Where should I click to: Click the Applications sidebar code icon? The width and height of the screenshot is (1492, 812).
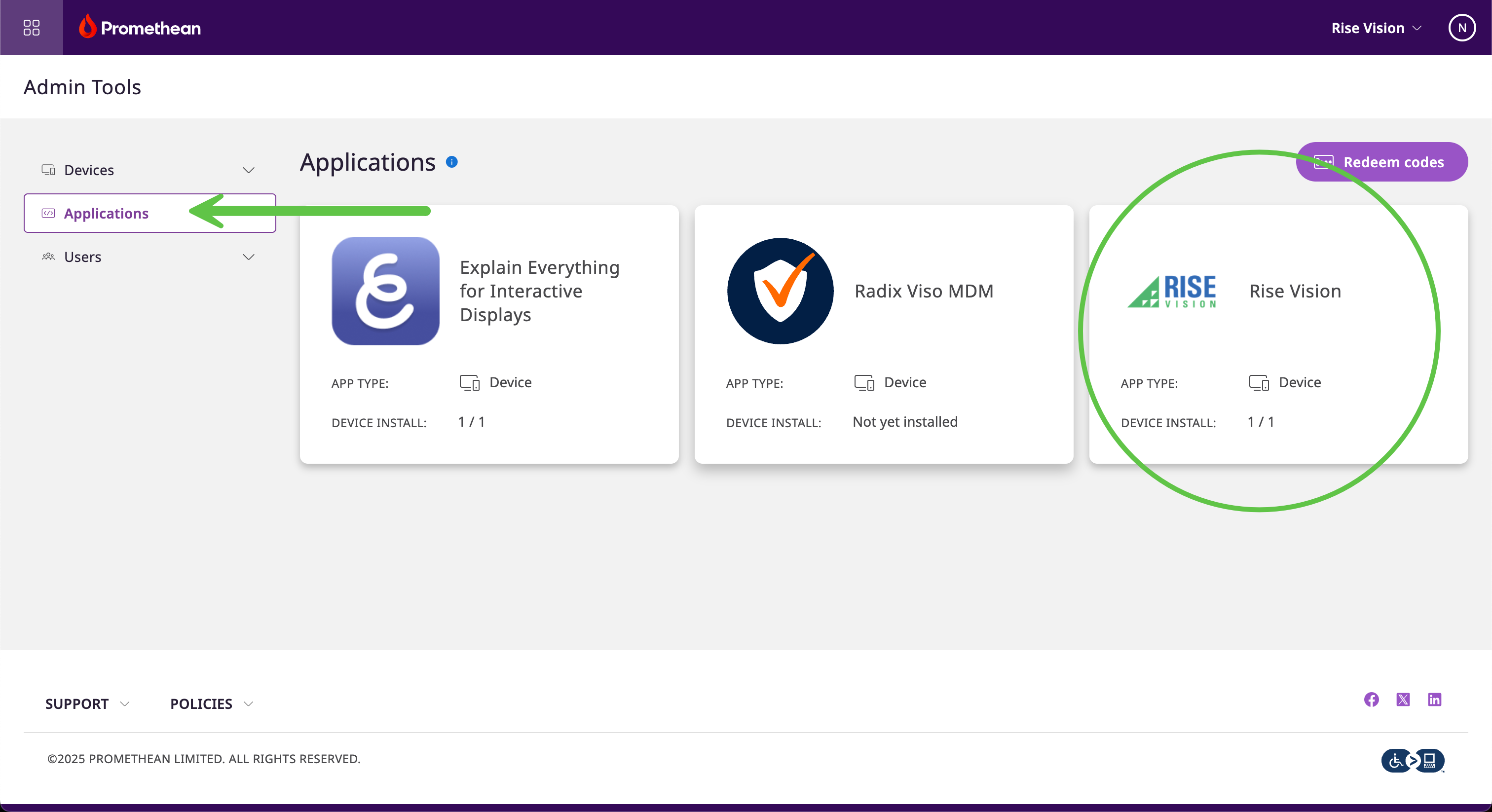[49, 213]
